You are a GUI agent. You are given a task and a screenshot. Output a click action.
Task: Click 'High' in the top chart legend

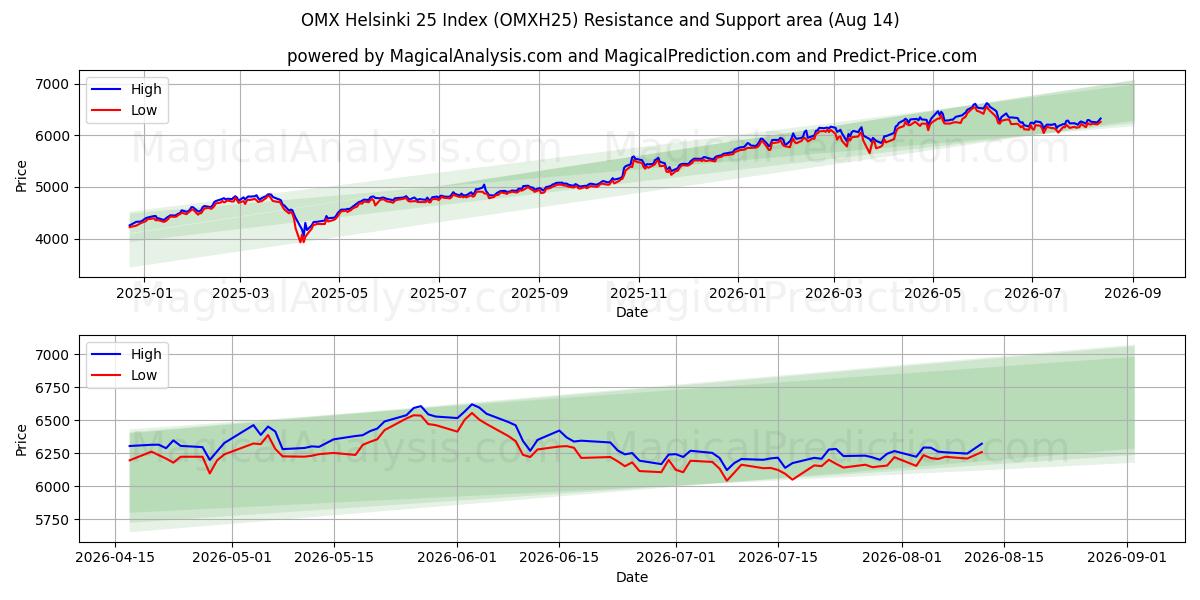pyautogui.click(x=146, y=89)
